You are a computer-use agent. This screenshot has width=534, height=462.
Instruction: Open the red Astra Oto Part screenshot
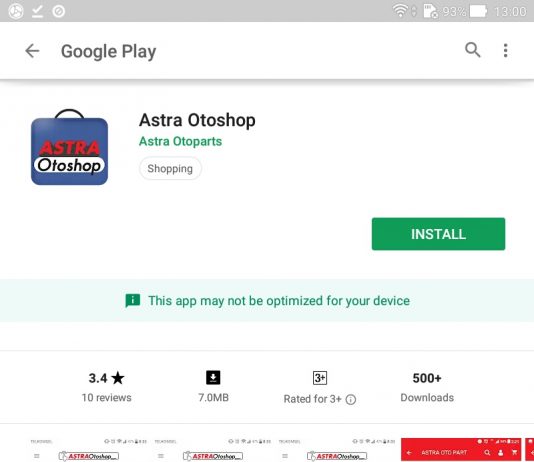click(x=461, y=449)
